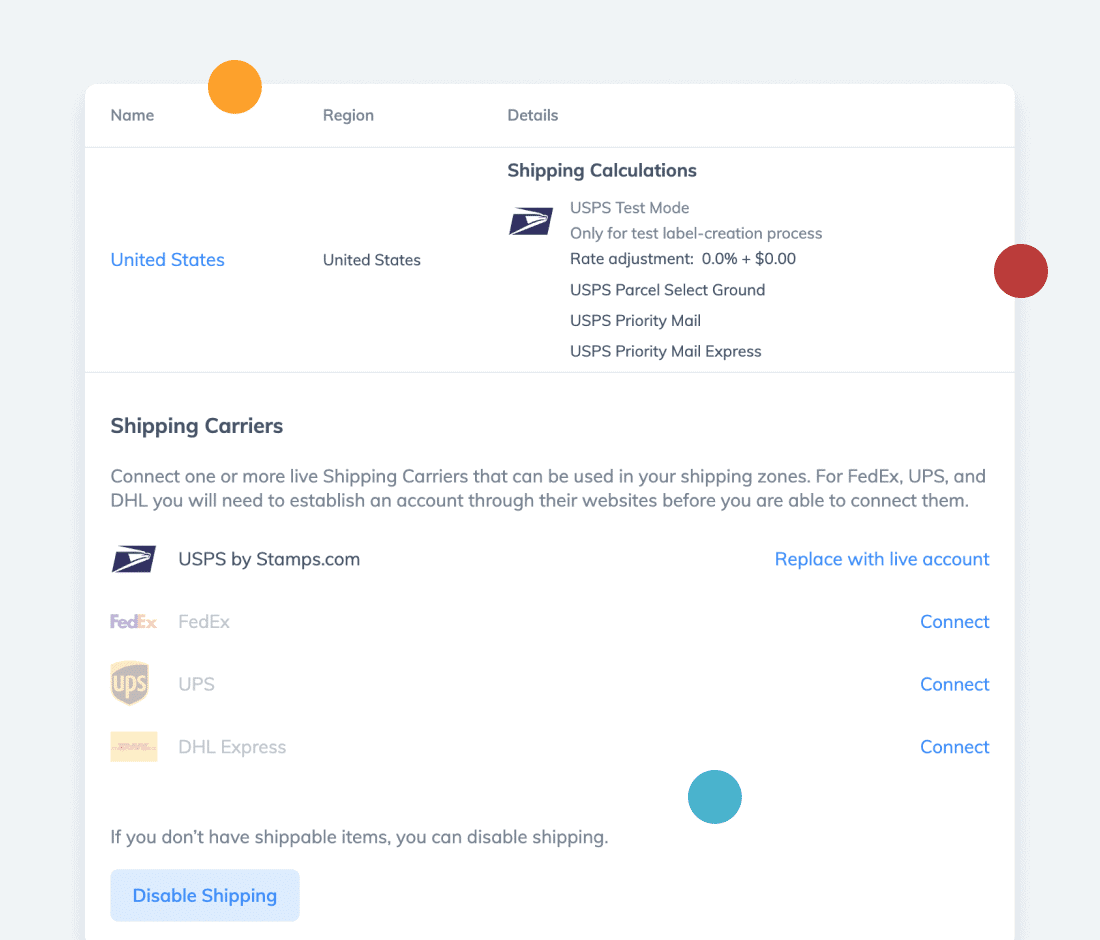
Task: Click the UPS carrier name
Action: coord(196,684)
